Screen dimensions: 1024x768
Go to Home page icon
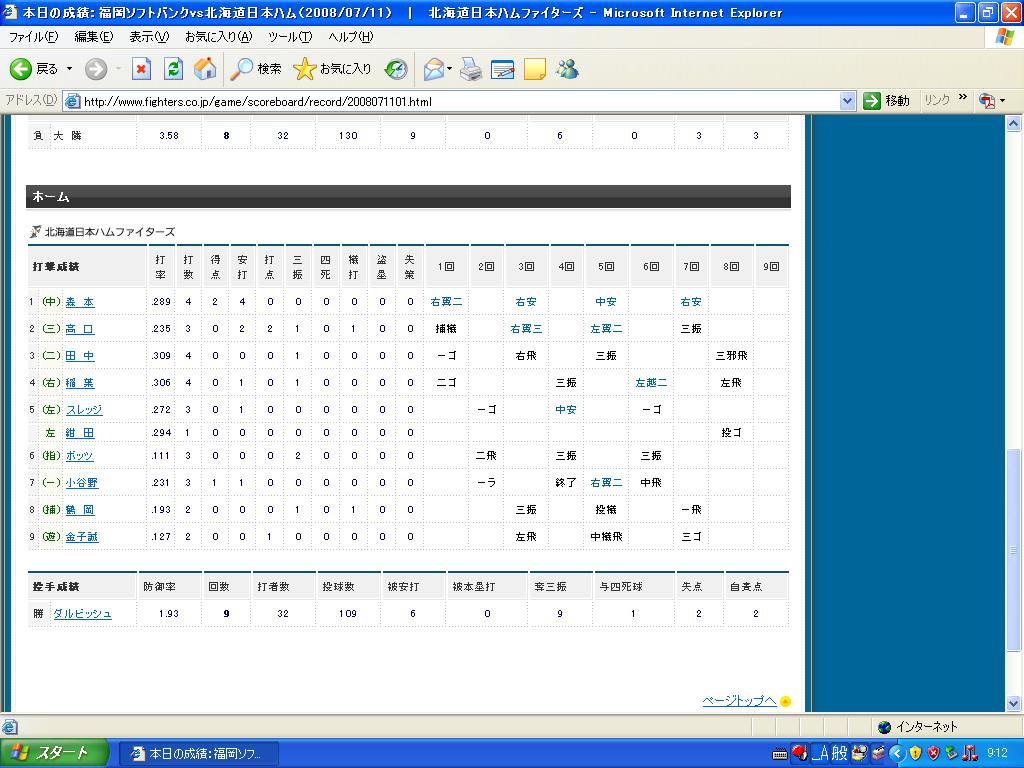pyautogui.click(x=205, y=69)
